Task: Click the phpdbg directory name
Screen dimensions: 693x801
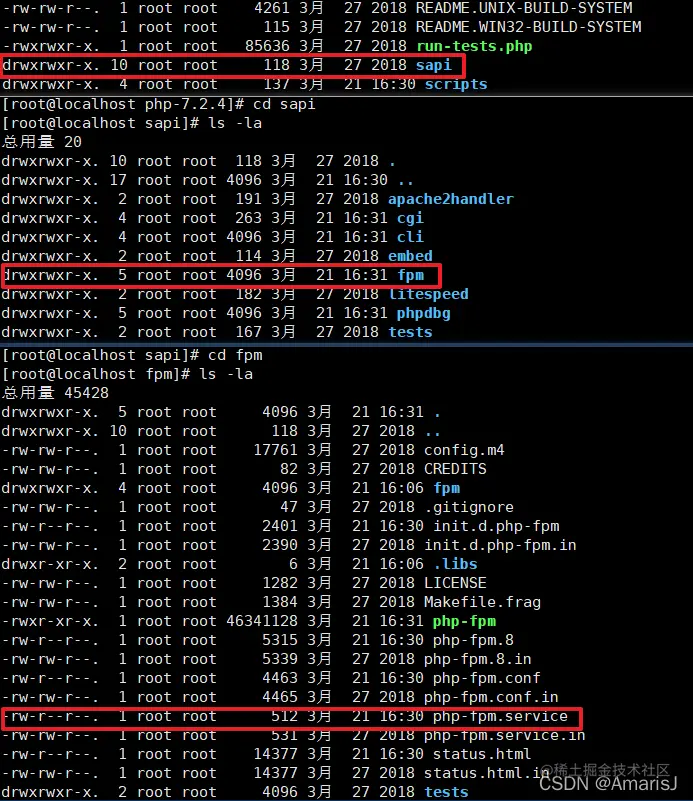Action: coord(424,313)
